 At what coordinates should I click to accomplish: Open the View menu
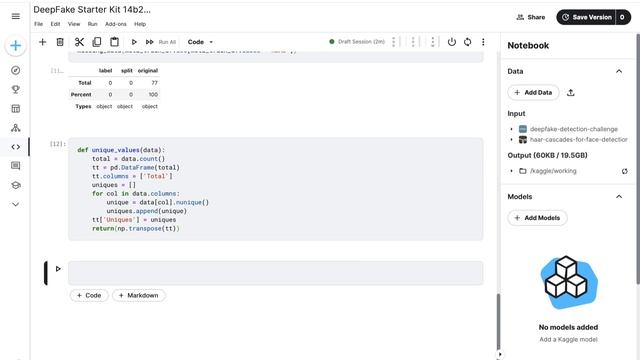pos(74,24)
